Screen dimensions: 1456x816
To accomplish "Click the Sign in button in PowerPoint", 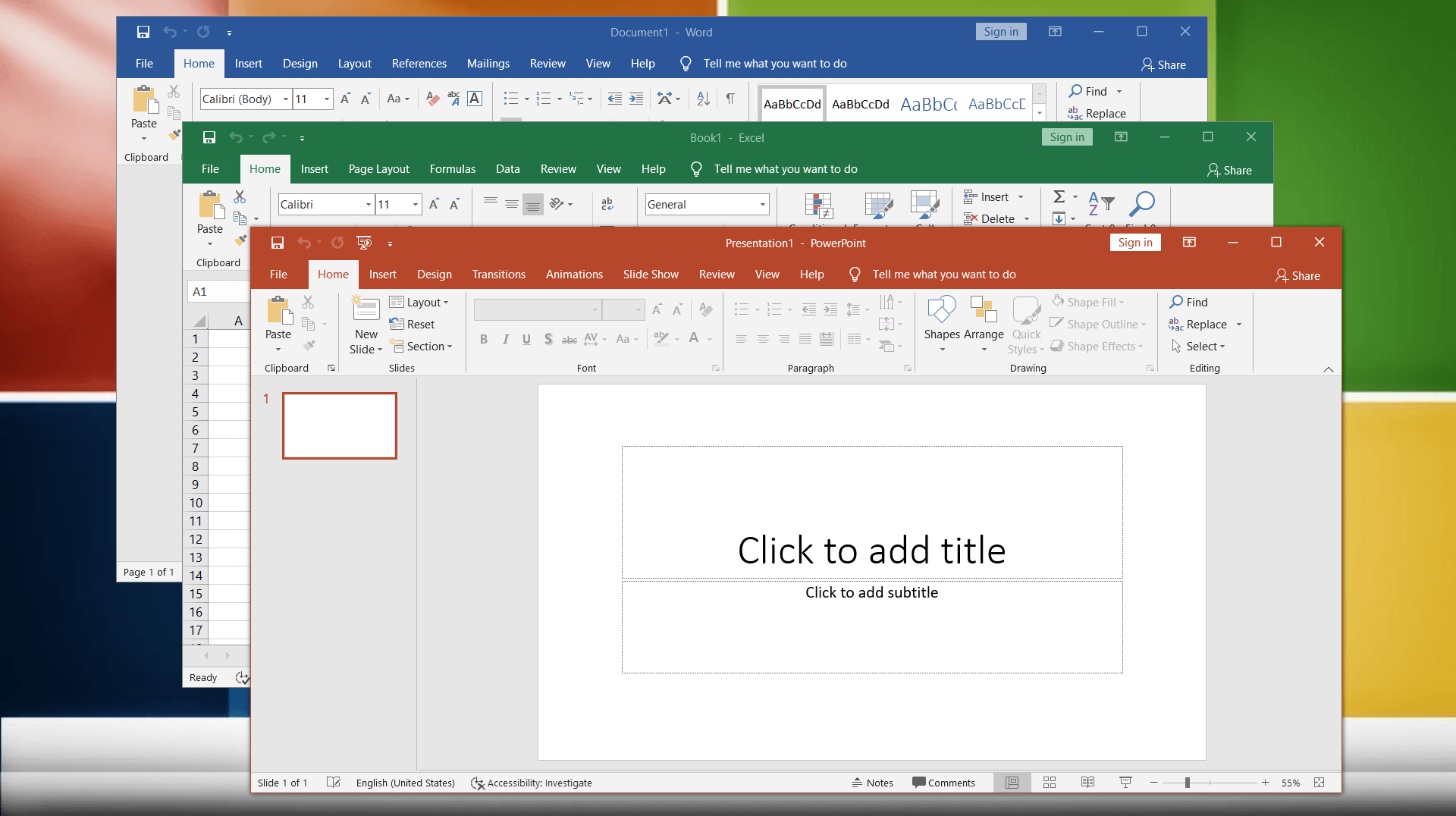I will click(x=1134, y=242).
